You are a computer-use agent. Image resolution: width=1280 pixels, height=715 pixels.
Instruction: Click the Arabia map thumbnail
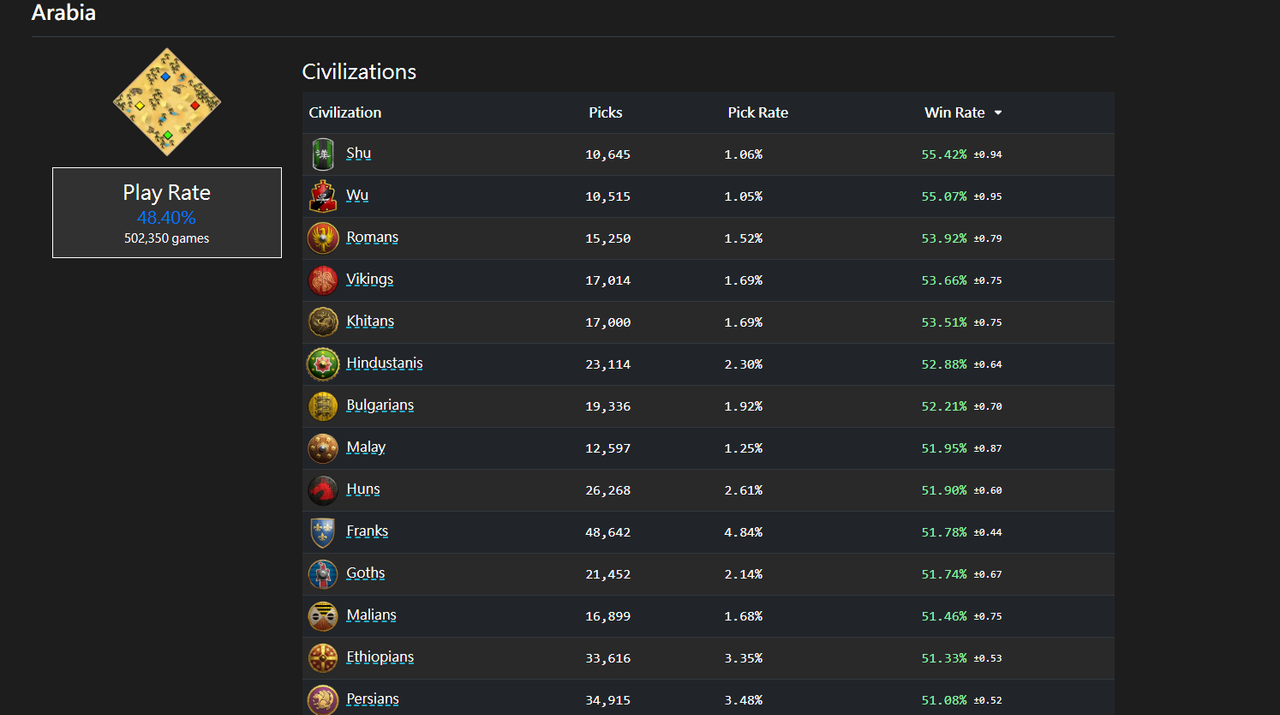tap(167, 102)
